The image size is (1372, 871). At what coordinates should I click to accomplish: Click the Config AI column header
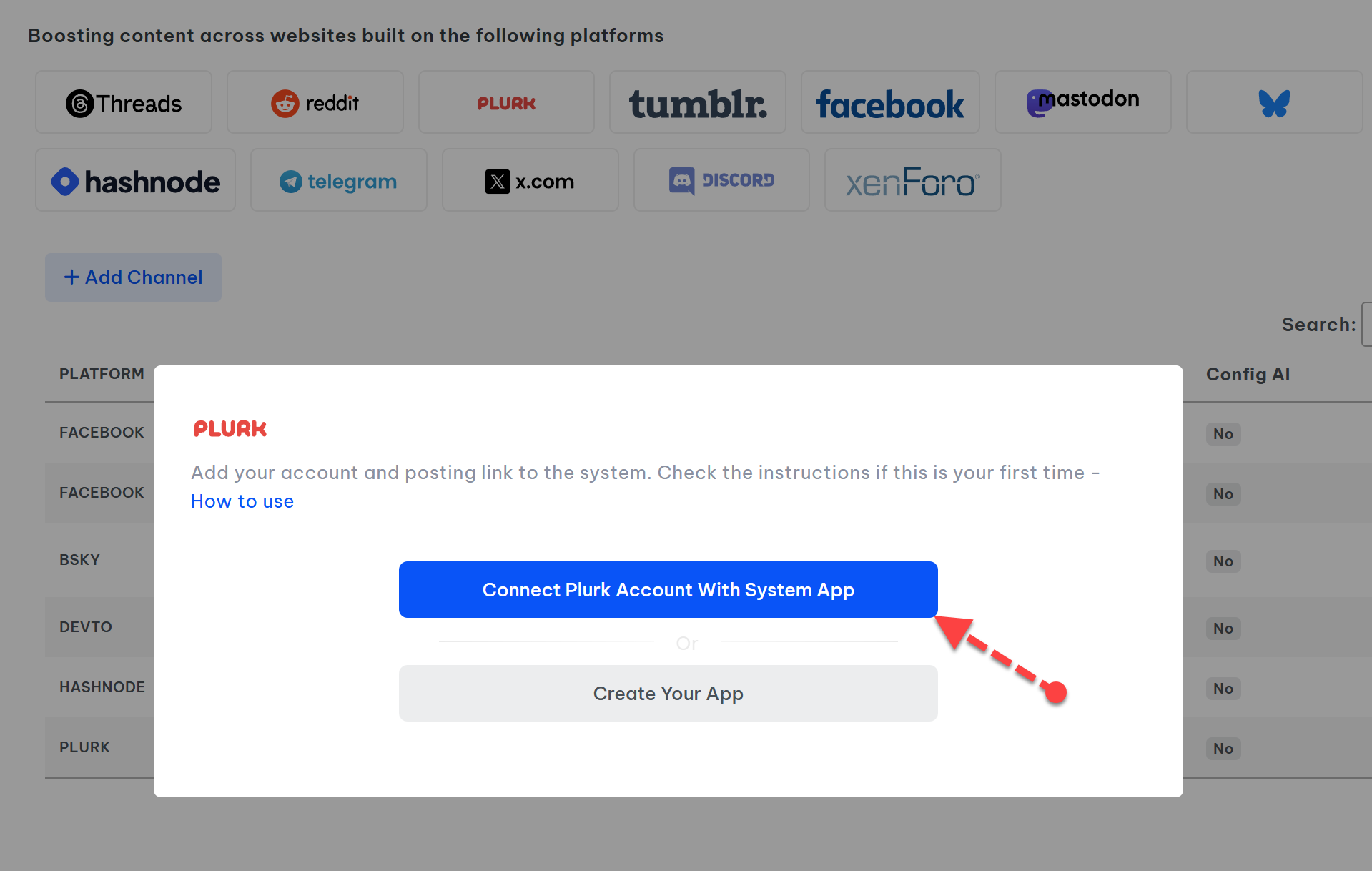(x=1248, y=374)
